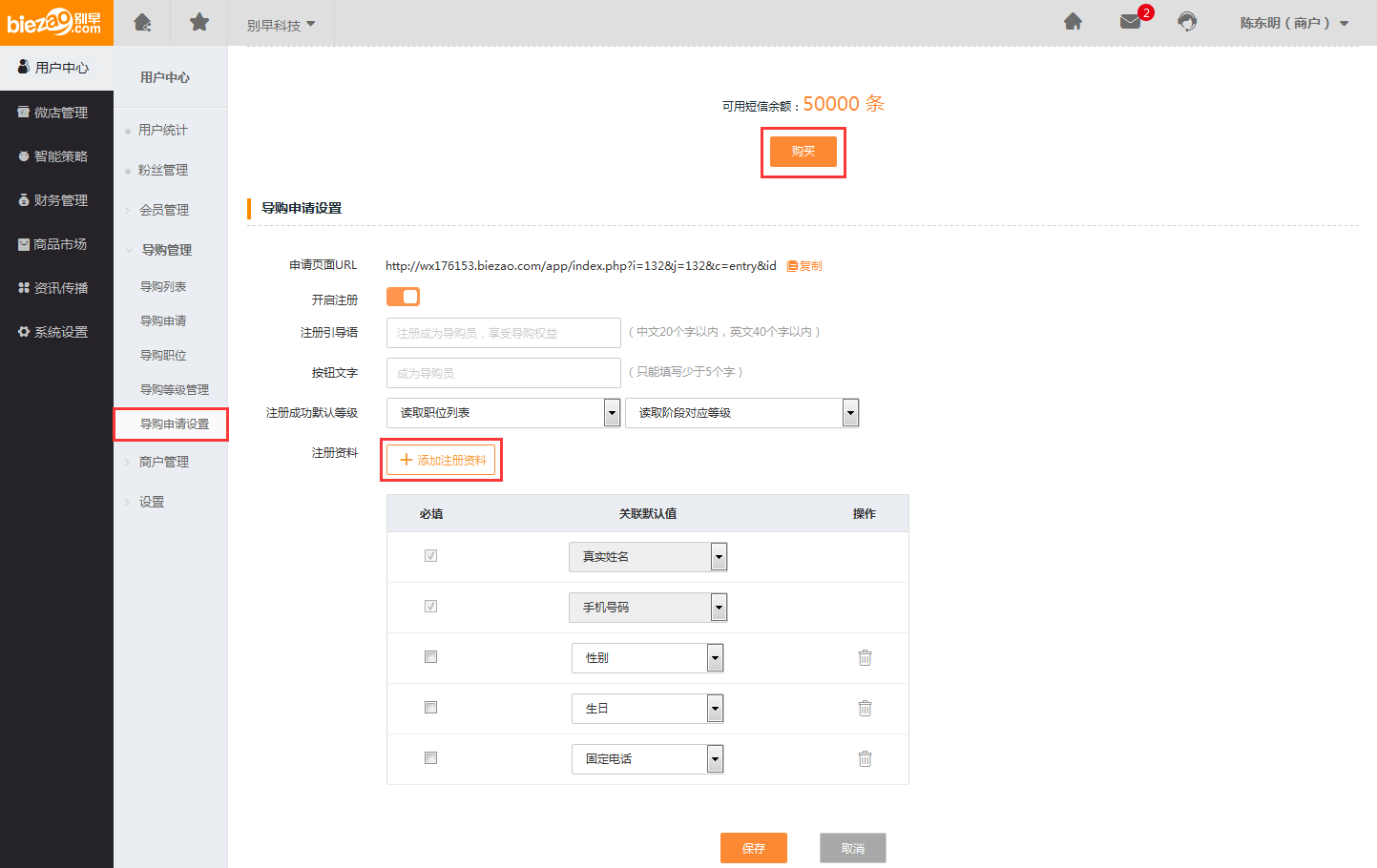Copy the application page URL via 复制
The image size is (1377, 868).
point(804,266)
